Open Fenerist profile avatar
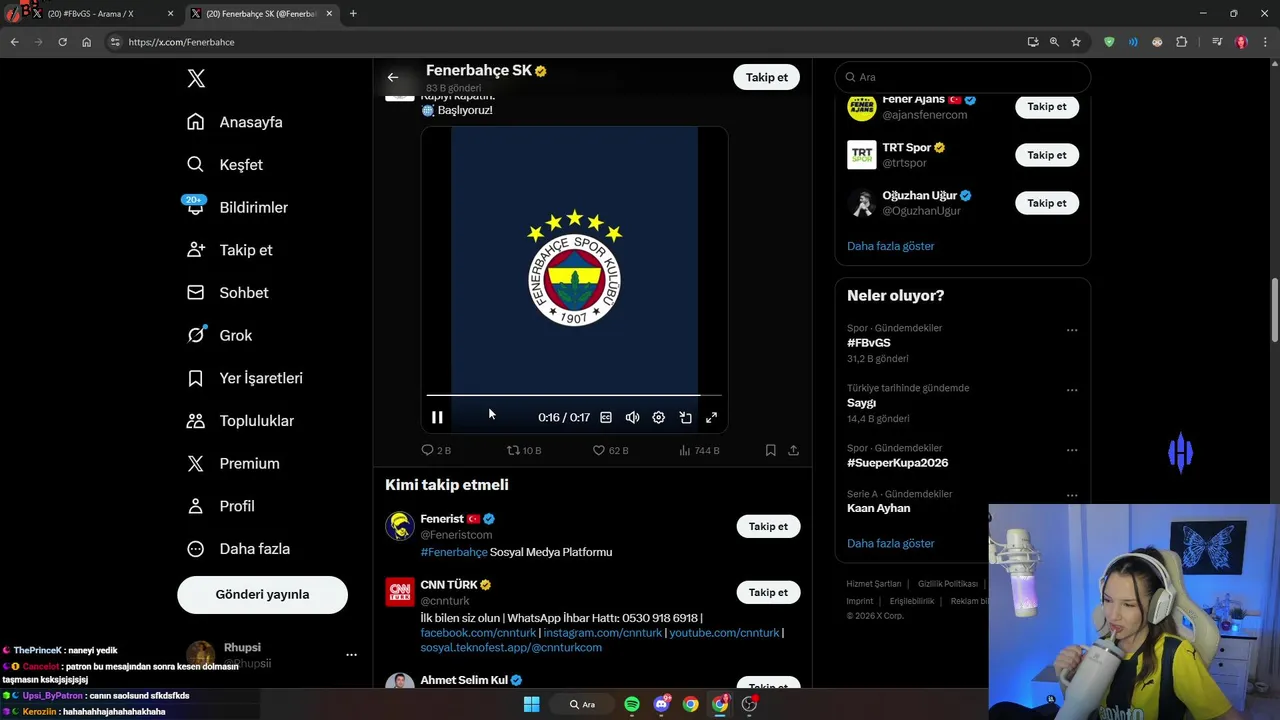This screenshot has width=1280, height=720. (400, 526)
